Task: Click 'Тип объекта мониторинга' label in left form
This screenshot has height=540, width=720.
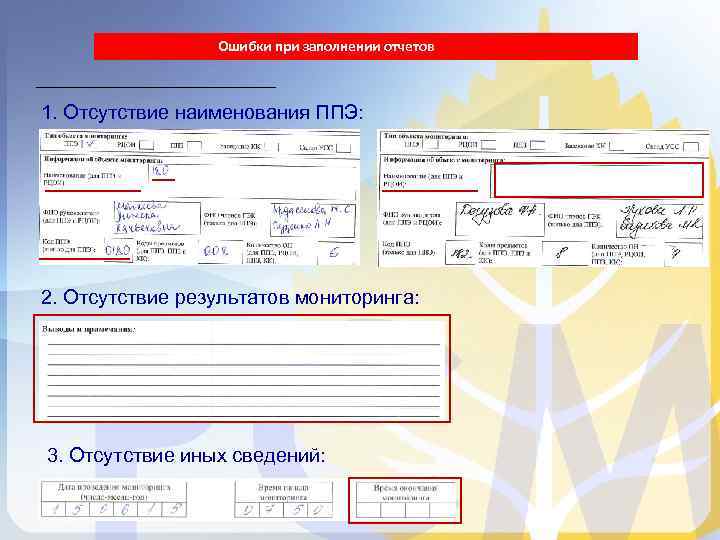Action: coord(85,135)
